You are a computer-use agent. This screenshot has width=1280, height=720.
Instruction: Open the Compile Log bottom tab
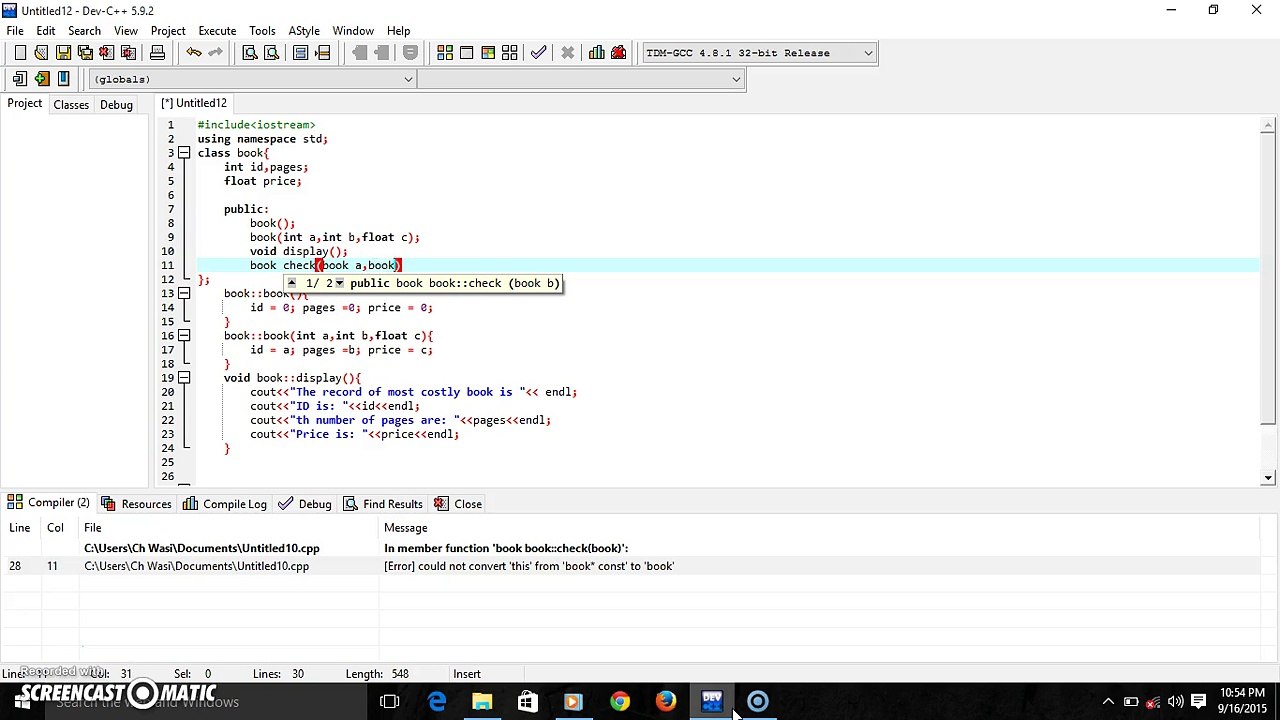(x=225, y=504)
